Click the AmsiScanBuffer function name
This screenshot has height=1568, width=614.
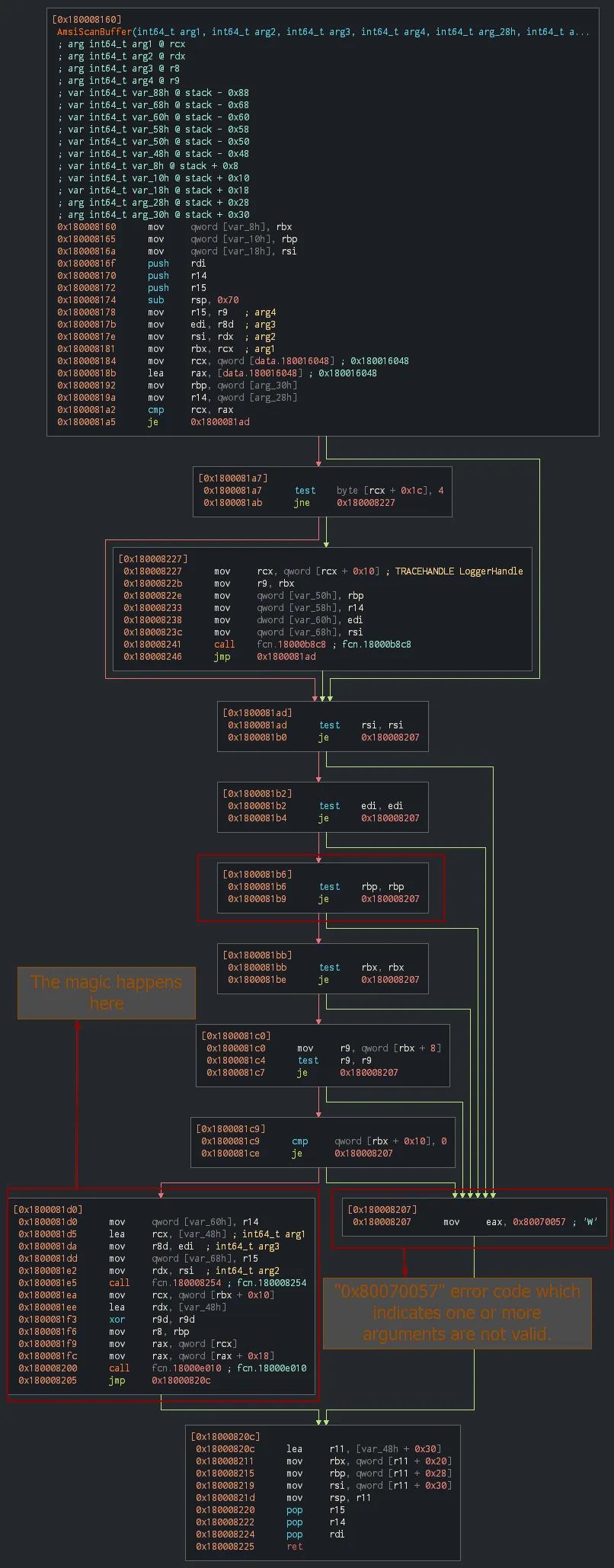(94, 31)
